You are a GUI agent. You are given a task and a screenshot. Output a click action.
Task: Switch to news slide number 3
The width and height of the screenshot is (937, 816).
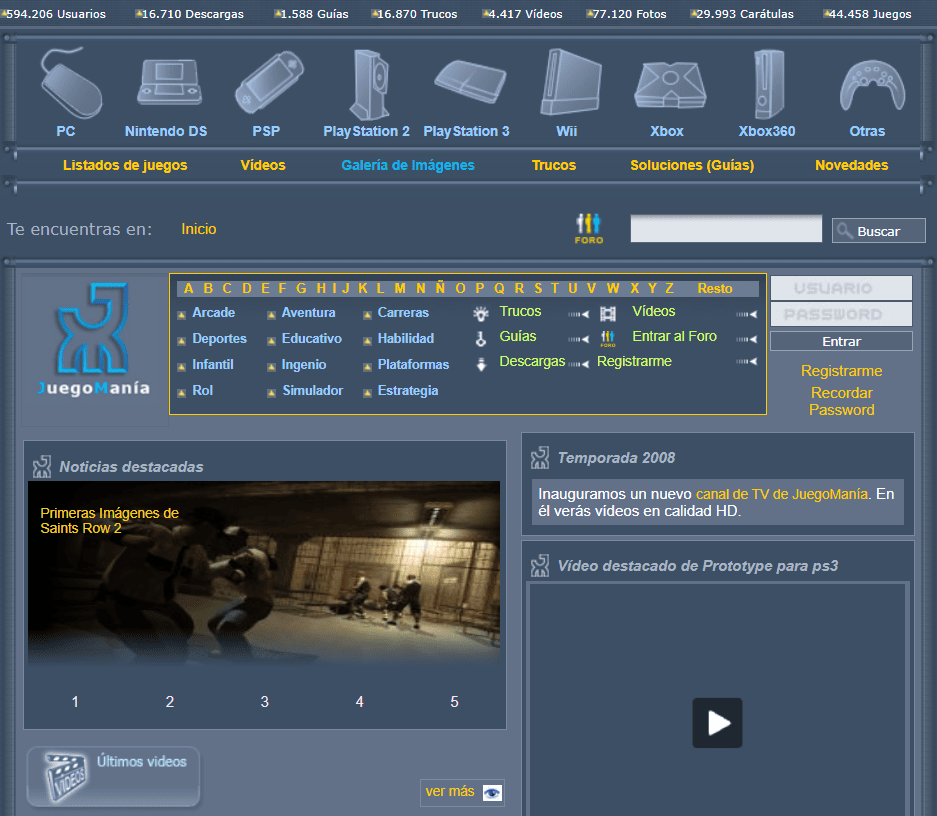click(x=264, y=702)
